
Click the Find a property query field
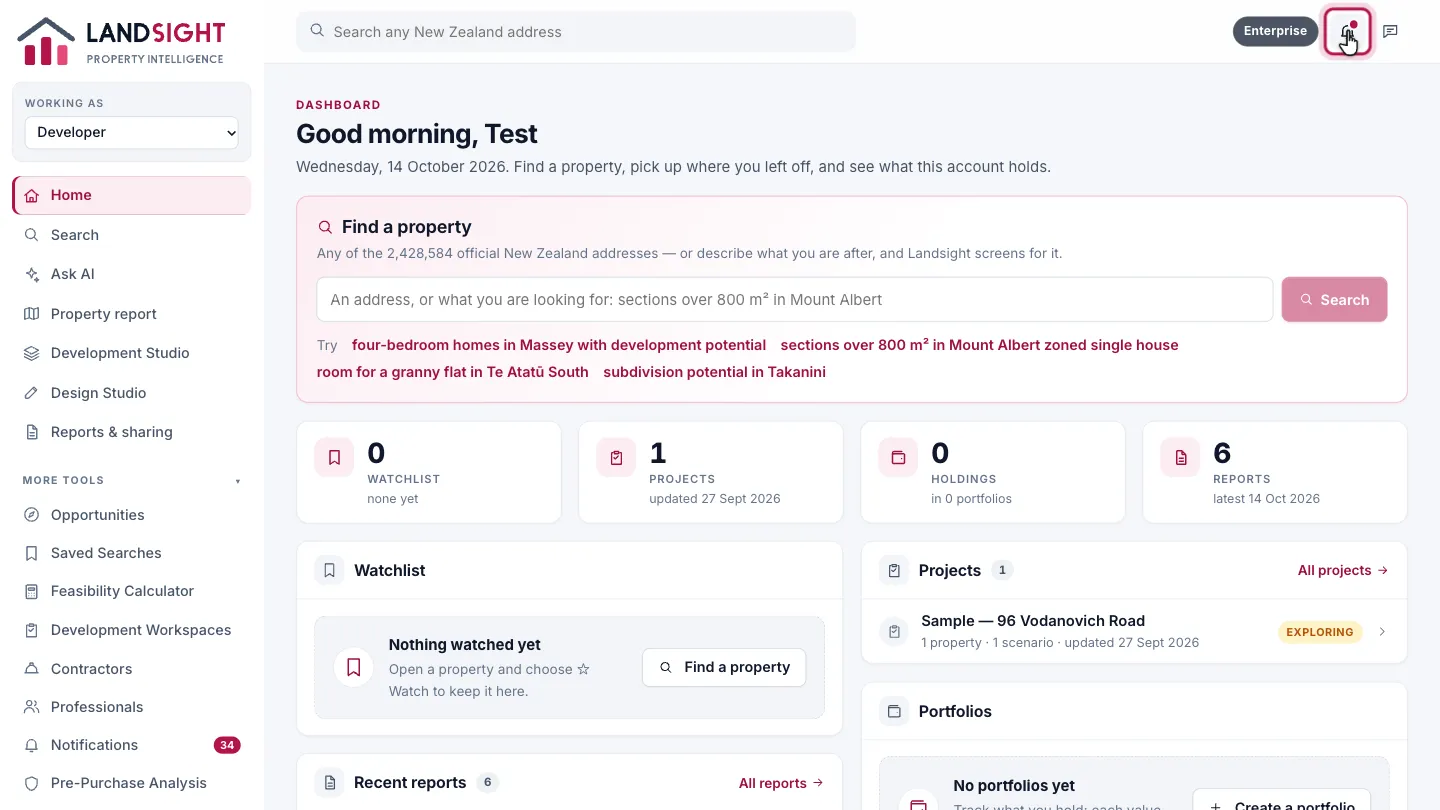(795, 299)
